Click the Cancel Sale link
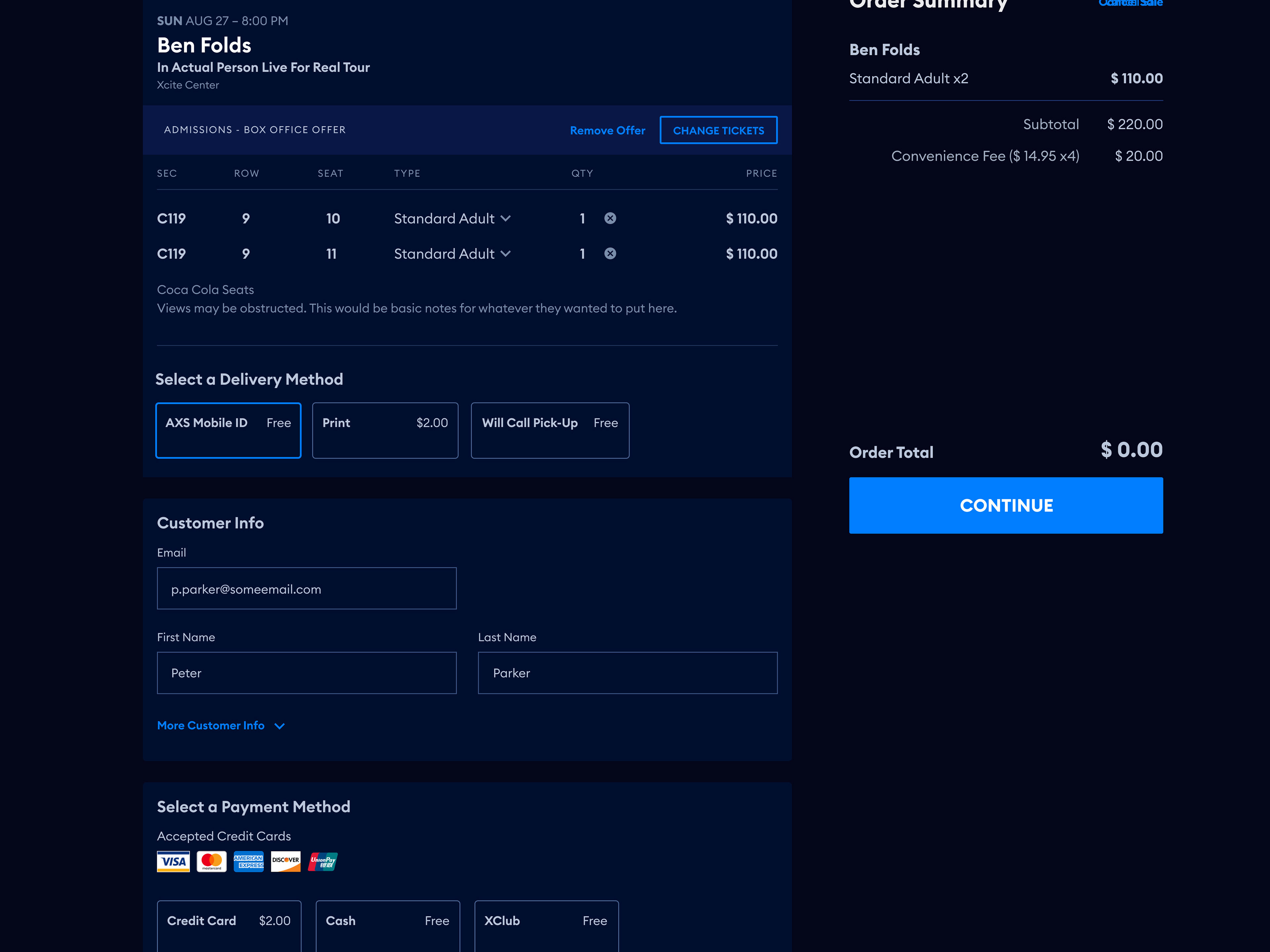Viewport: 1270px width, 952px height. pyautogui.click(x=1130, y=3)
